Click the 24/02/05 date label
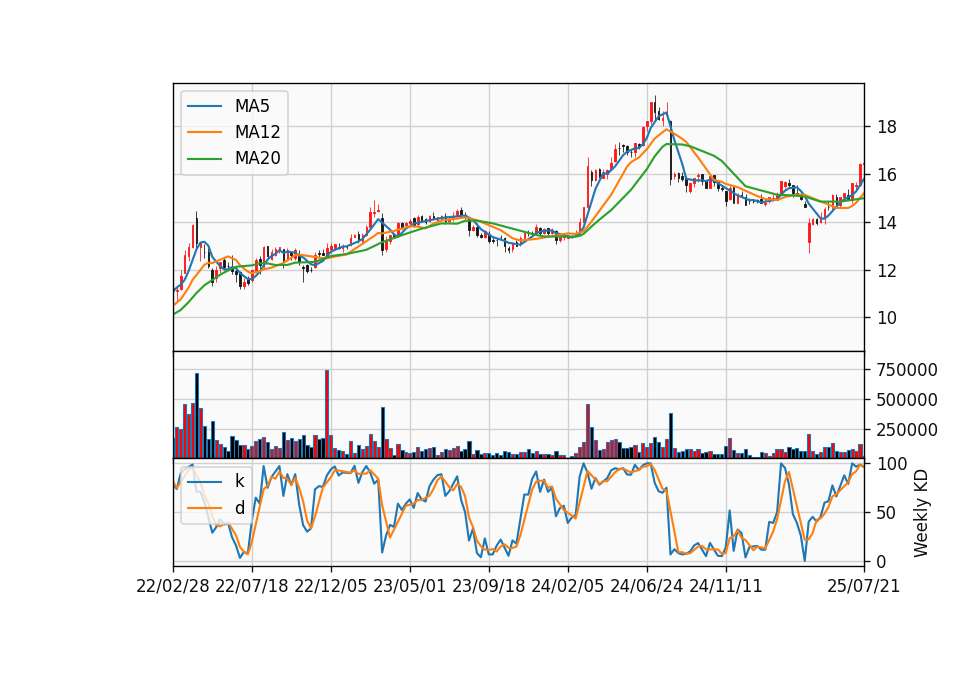960x690 pixels. pyautogui.click(x=568, y=586)
